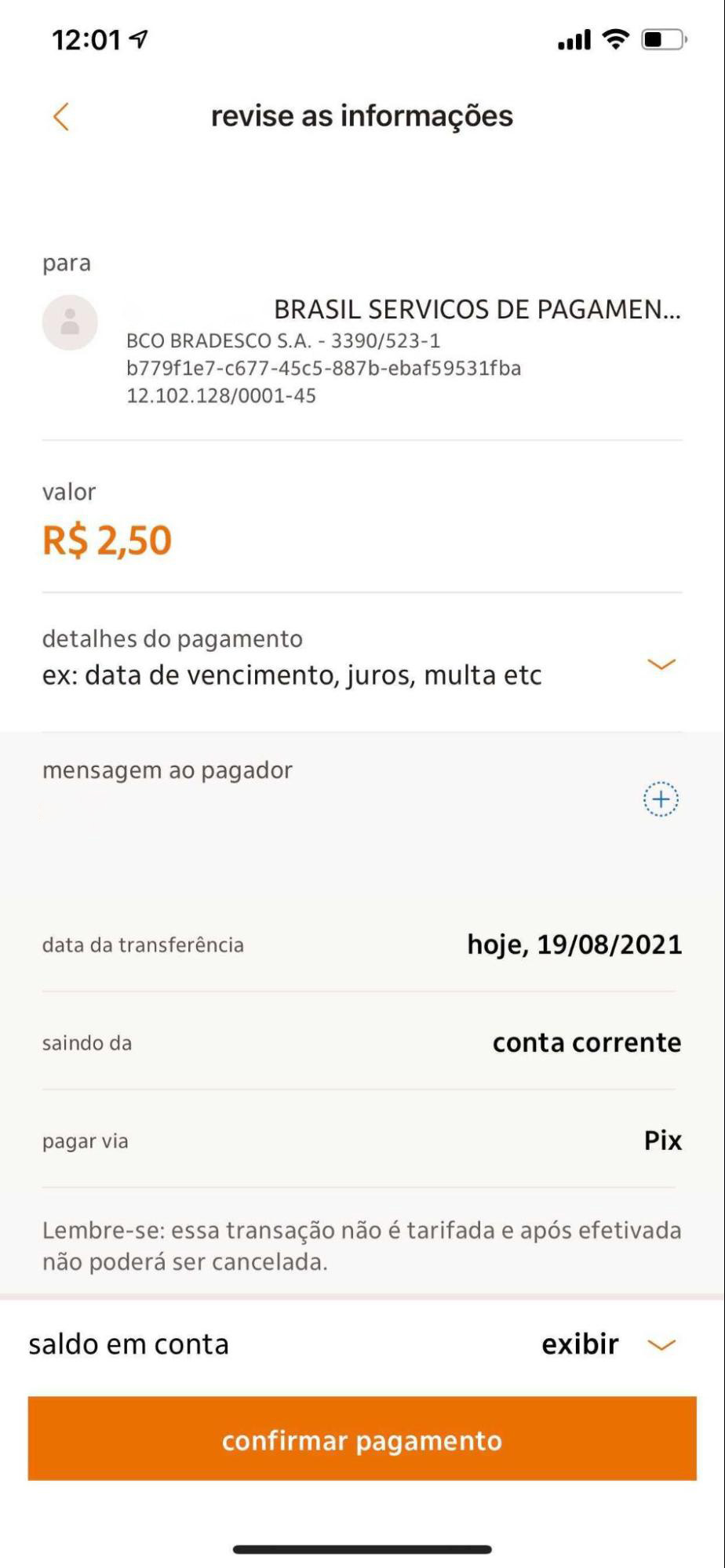Expand the detalhes do pagamento chevron
The width and height of the screenshot is (725, 1568).
661,664
